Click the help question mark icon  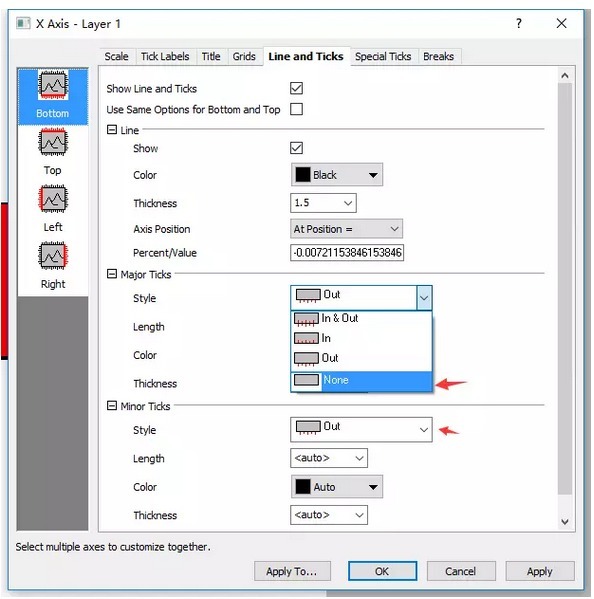click(x=518, y=23)
